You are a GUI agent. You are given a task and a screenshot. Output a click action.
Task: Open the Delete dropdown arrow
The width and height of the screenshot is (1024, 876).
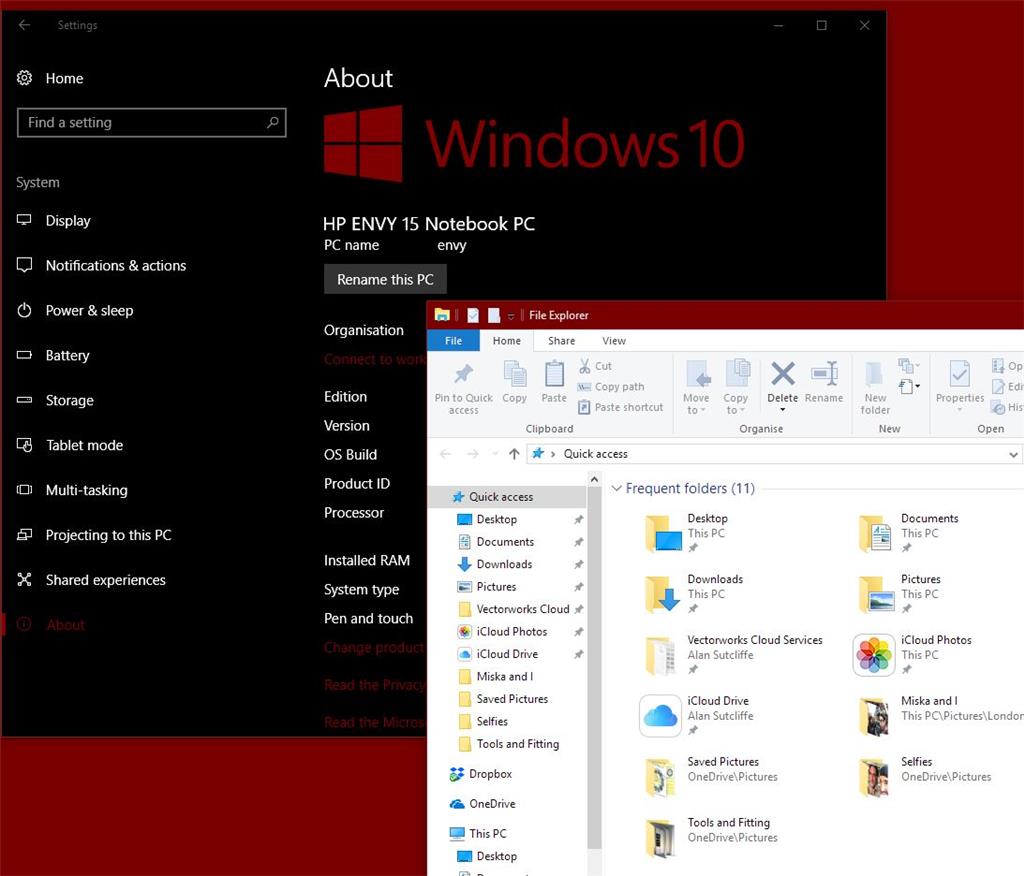coord(782,410)
